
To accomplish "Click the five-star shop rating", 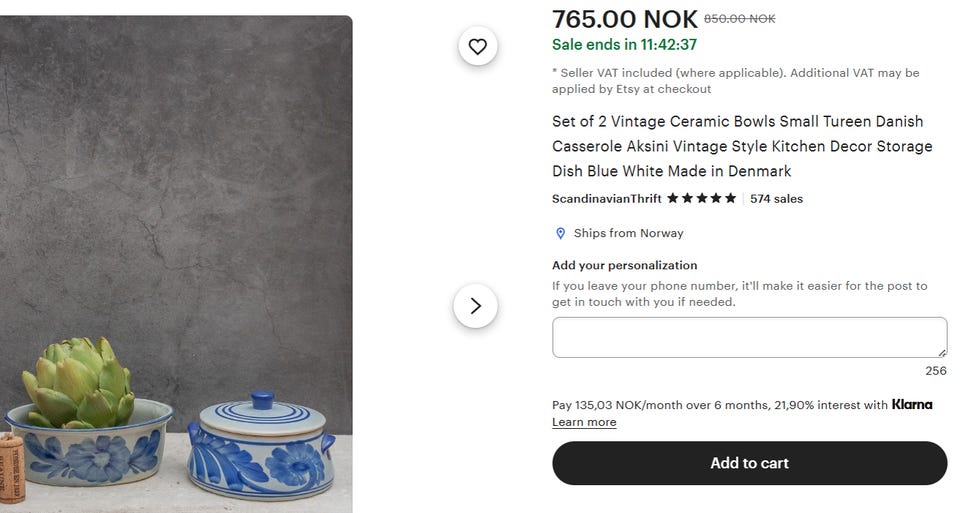I will click(x=701, y=199).
